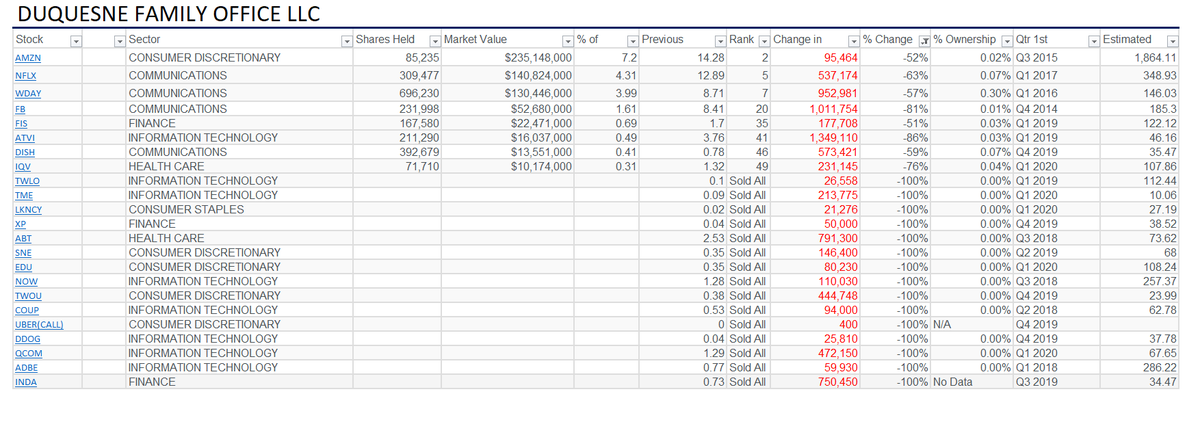This screenshot has width=1200, height=435.
Task: Follow the FB stock link
Action: point(20,108)
